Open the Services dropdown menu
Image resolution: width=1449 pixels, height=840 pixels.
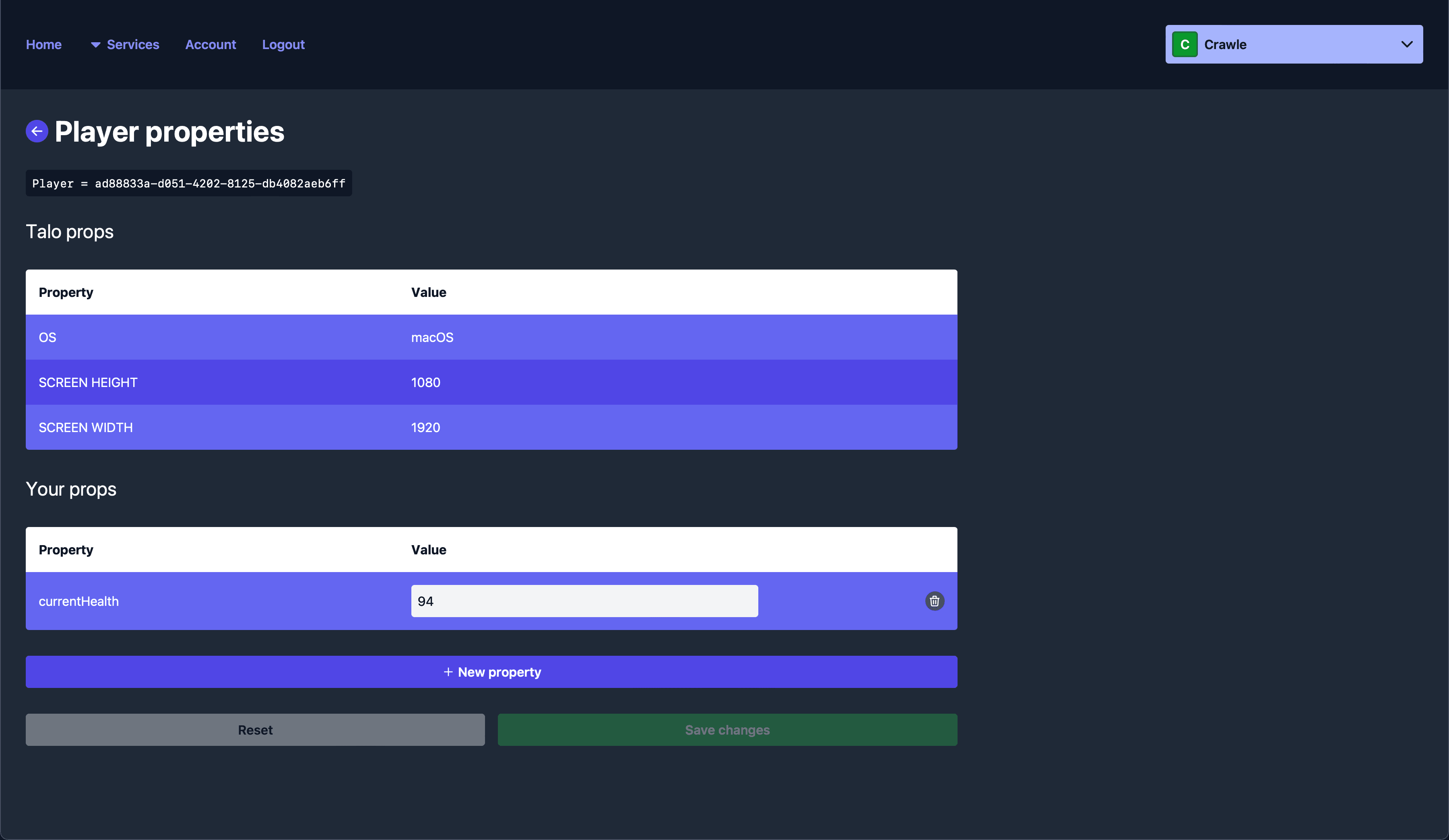[125, 44]
